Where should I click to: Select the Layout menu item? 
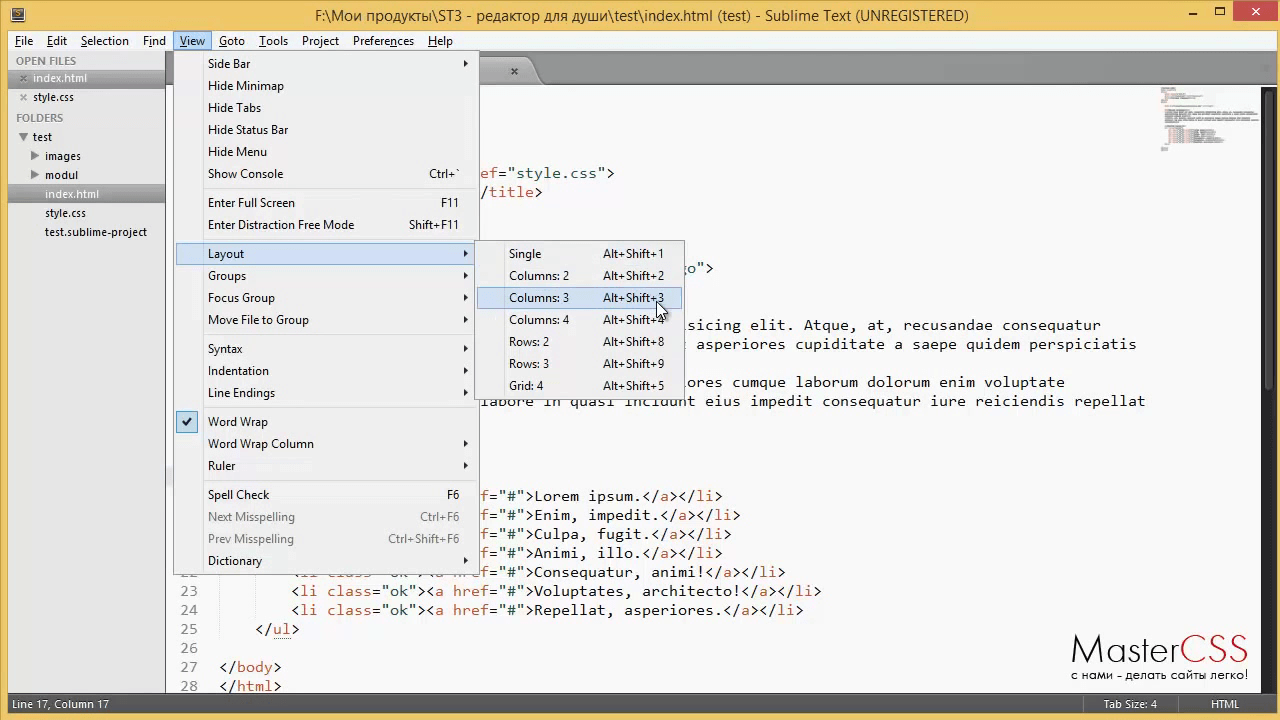click(327, 254)
